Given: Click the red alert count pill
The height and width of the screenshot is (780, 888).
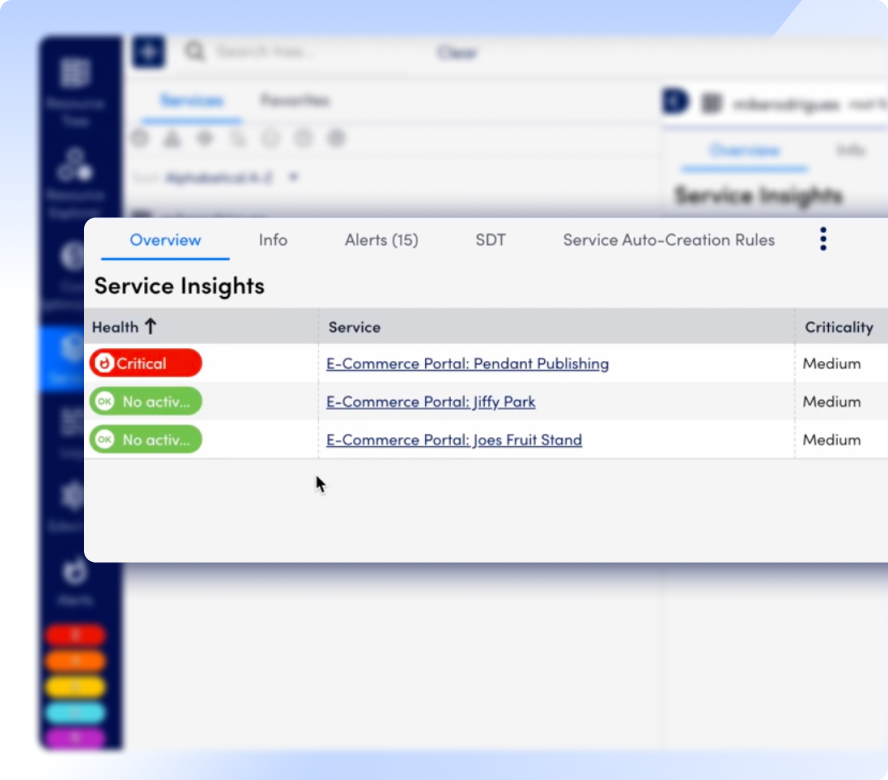Looking at the screenshot, I should pos(75,635).
